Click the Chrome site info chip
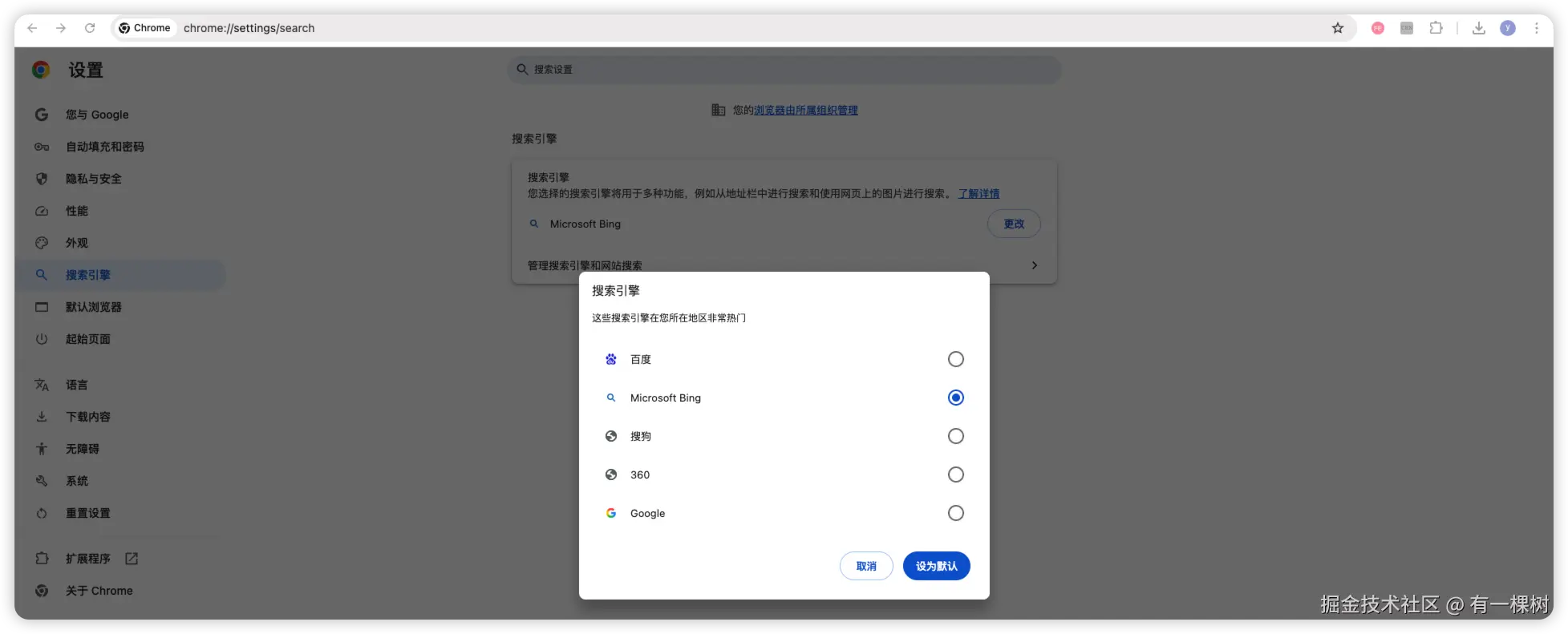This screenshot has width=1568, height=634. 144,28
